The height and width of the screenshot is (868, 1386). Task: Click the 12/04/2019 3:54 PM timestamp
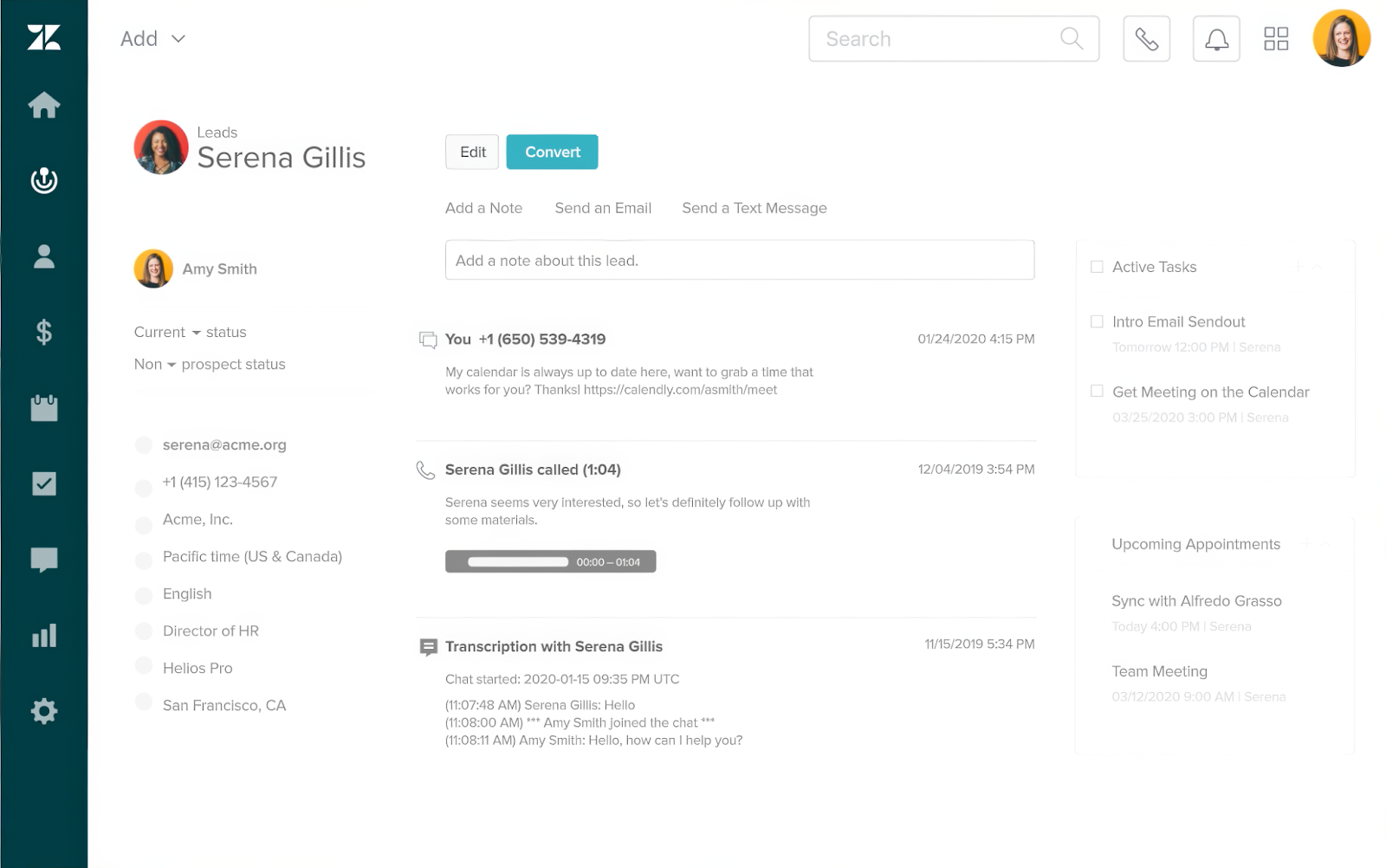[x=976, y=469]
